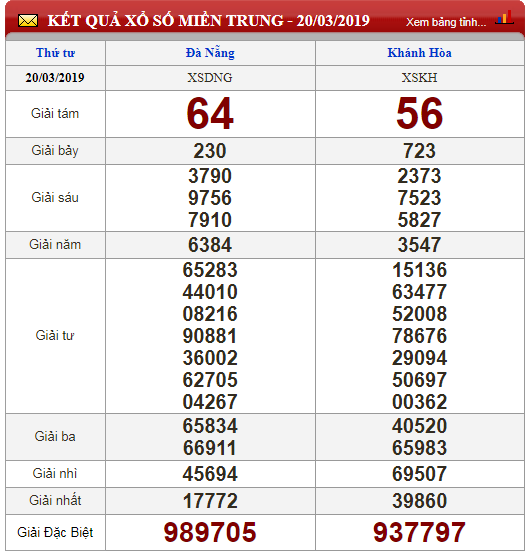
Task: Click the number 78676
Action: [419, 336]
